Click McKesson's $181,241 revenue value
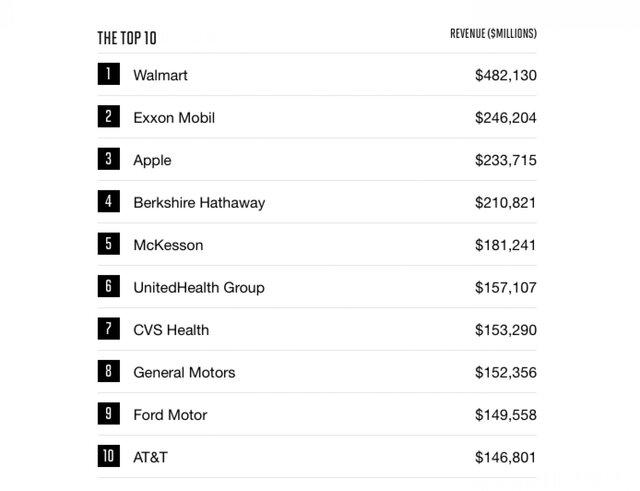 coord(506,245)
